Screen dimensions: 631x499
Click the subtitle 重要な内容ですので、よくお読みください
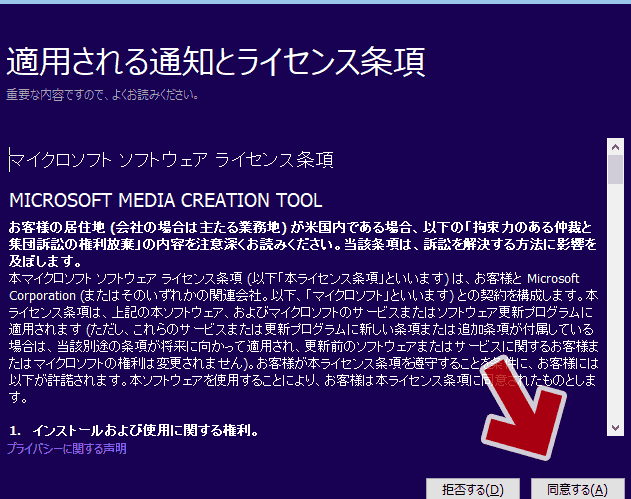[x=102, y=95]
